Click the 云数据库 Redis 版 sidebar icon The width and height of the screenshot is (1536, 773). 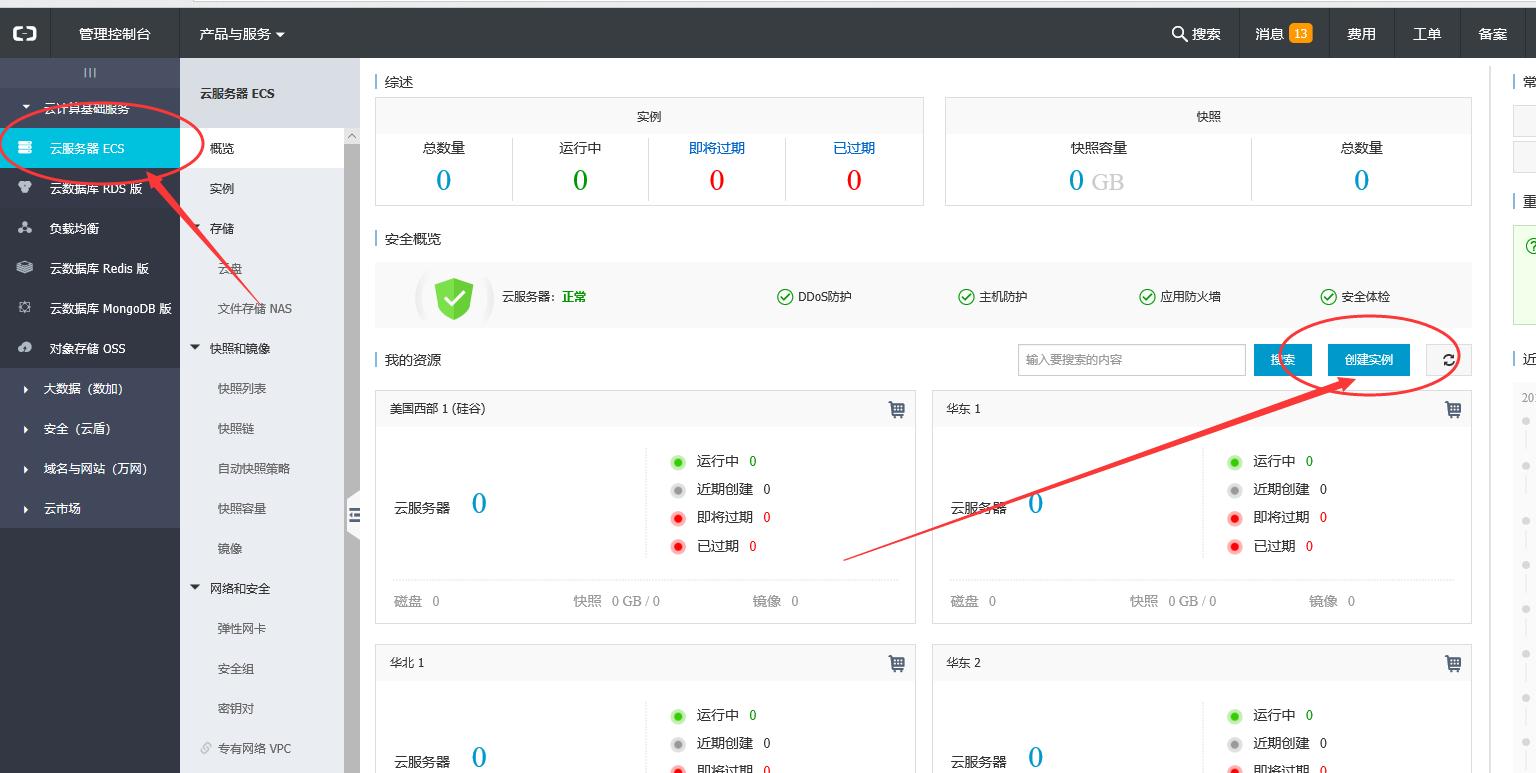tap(25, 268)
